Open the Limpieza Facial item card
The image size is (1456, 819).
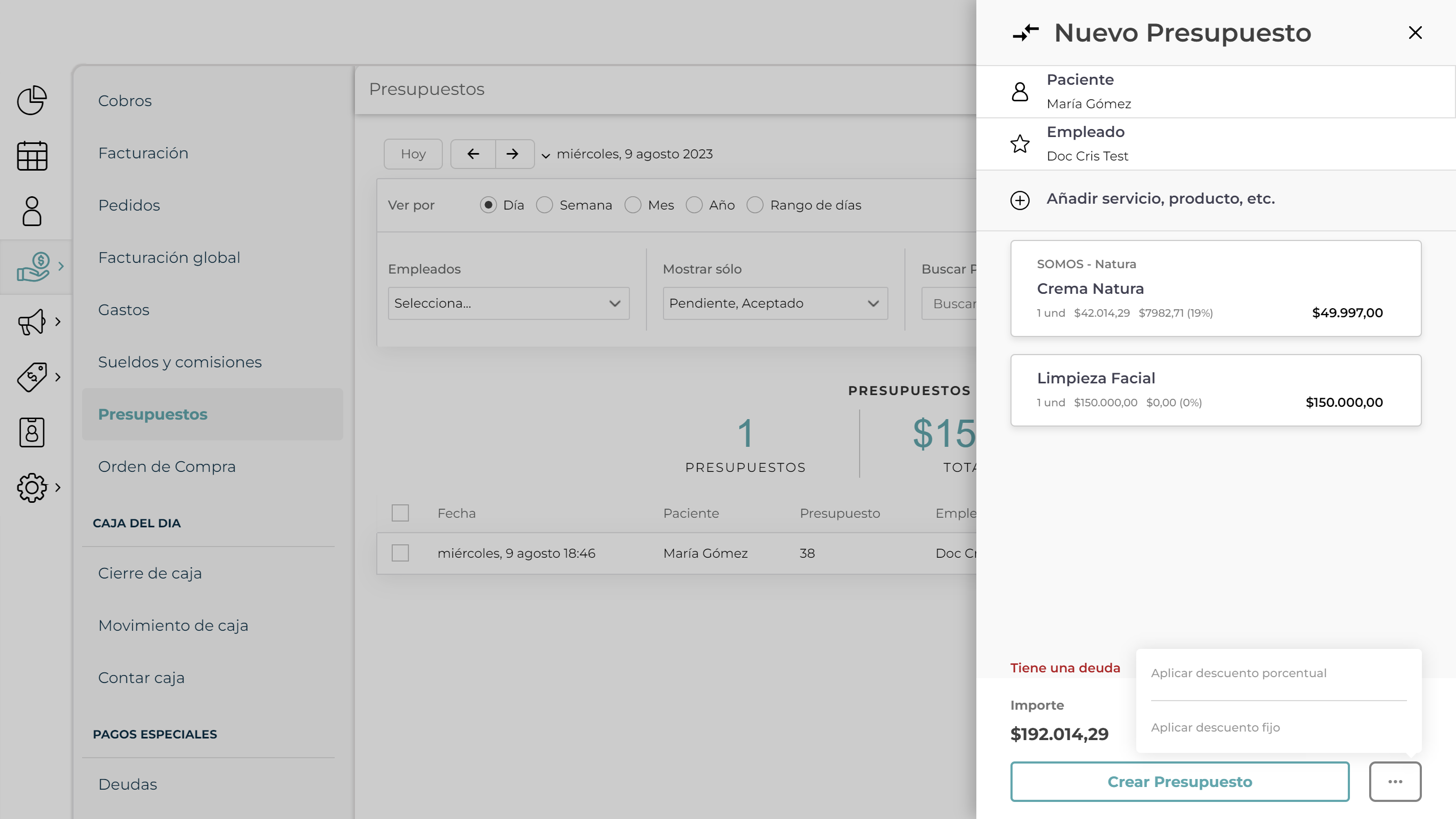point(1215,390)
